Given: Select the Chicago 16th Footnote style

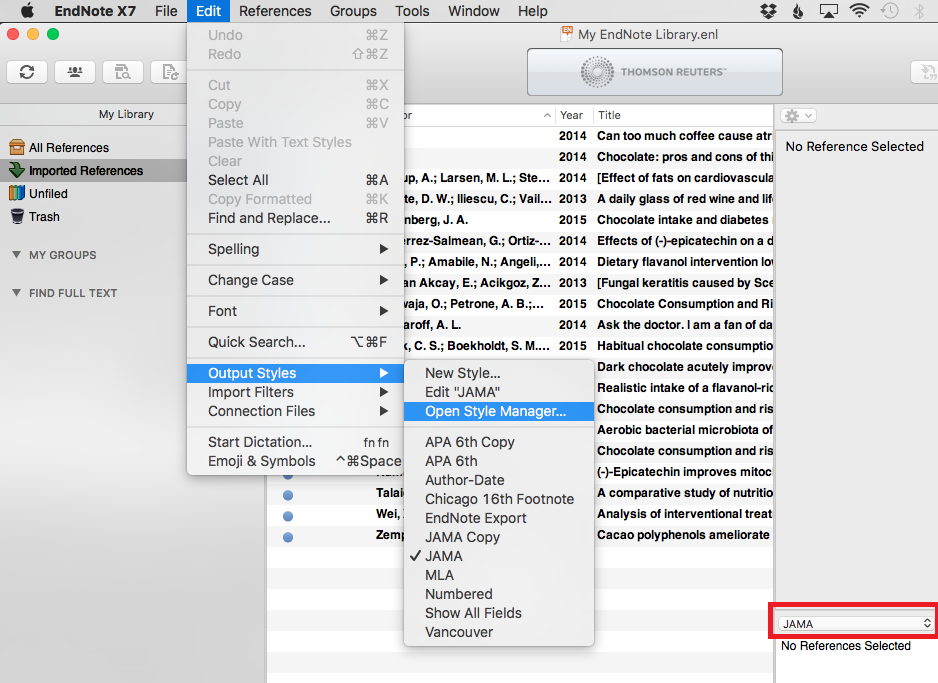Looking at the screenshot, I should [499, 499].
